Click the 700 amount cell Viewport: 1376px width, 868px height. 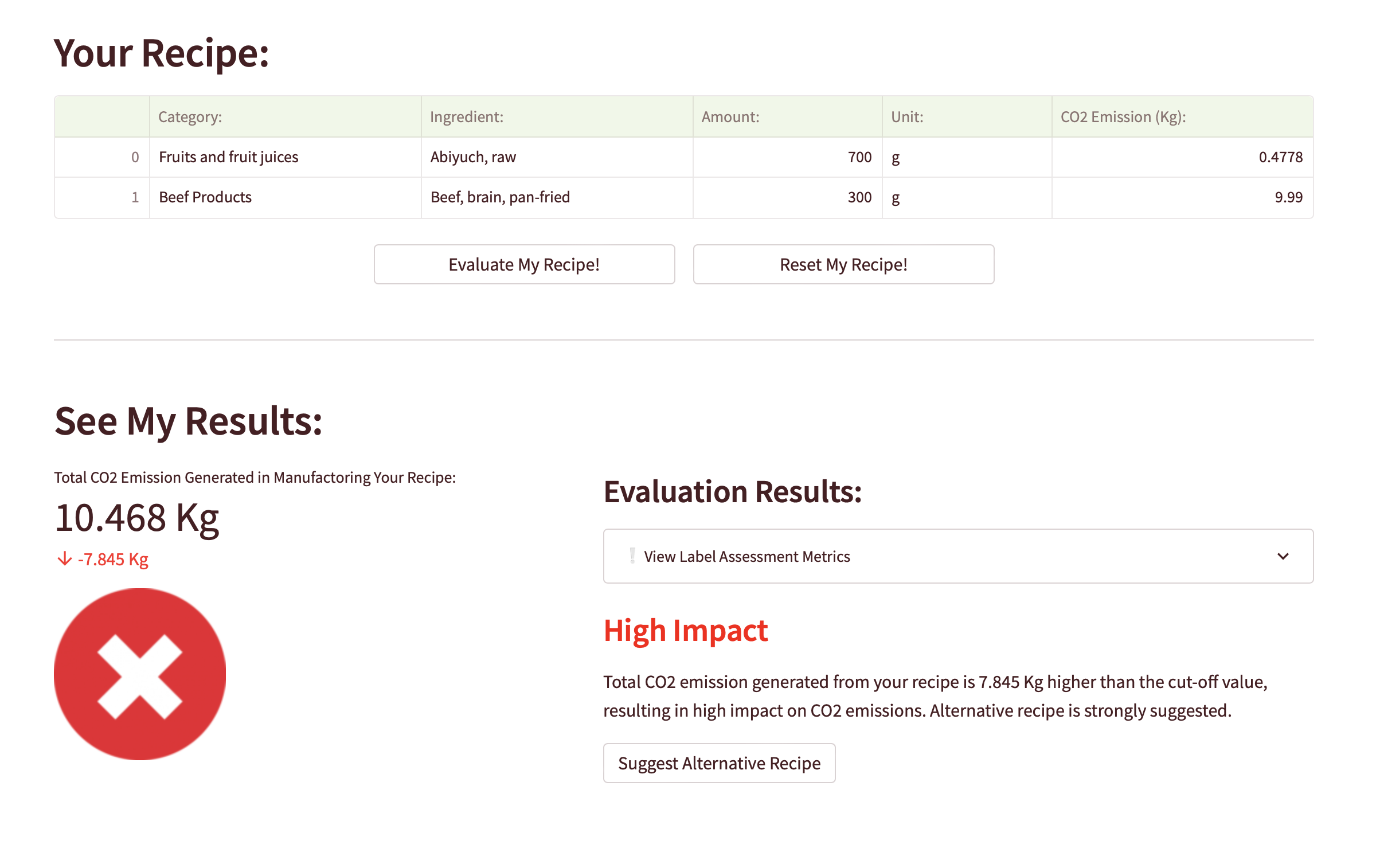(x=859, y=157)
